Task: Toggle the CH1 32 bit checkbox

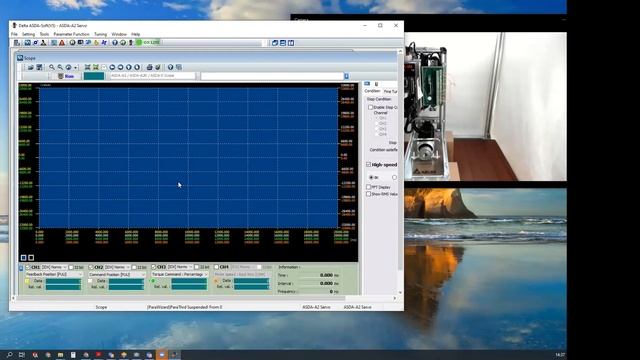Action: coord(71,267)
